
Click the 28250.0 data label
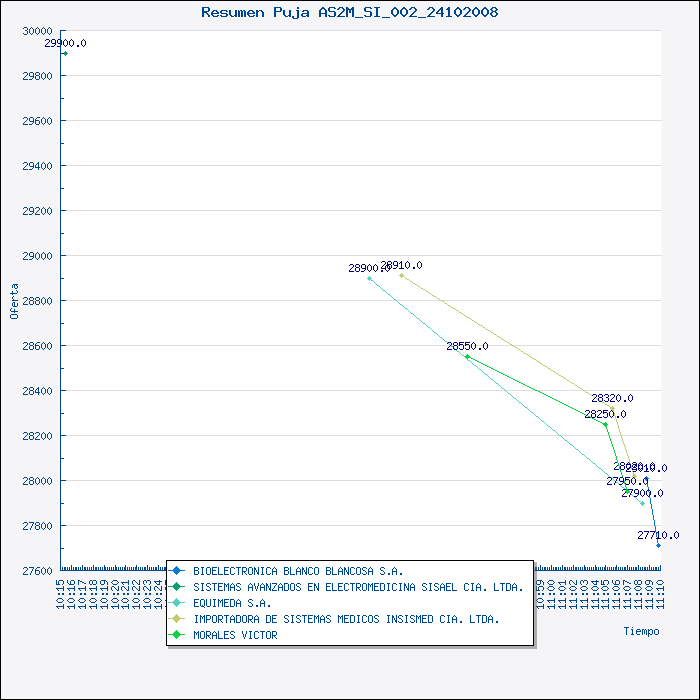point(605,414)
